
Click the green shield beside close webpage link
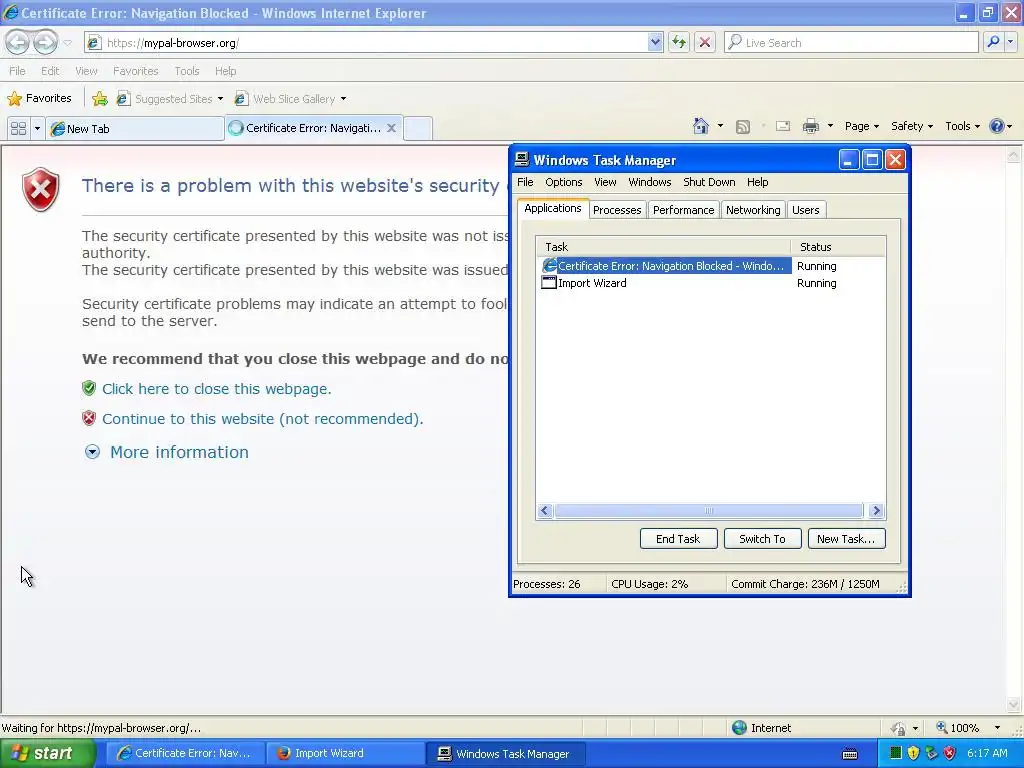[x=89, y=389]
